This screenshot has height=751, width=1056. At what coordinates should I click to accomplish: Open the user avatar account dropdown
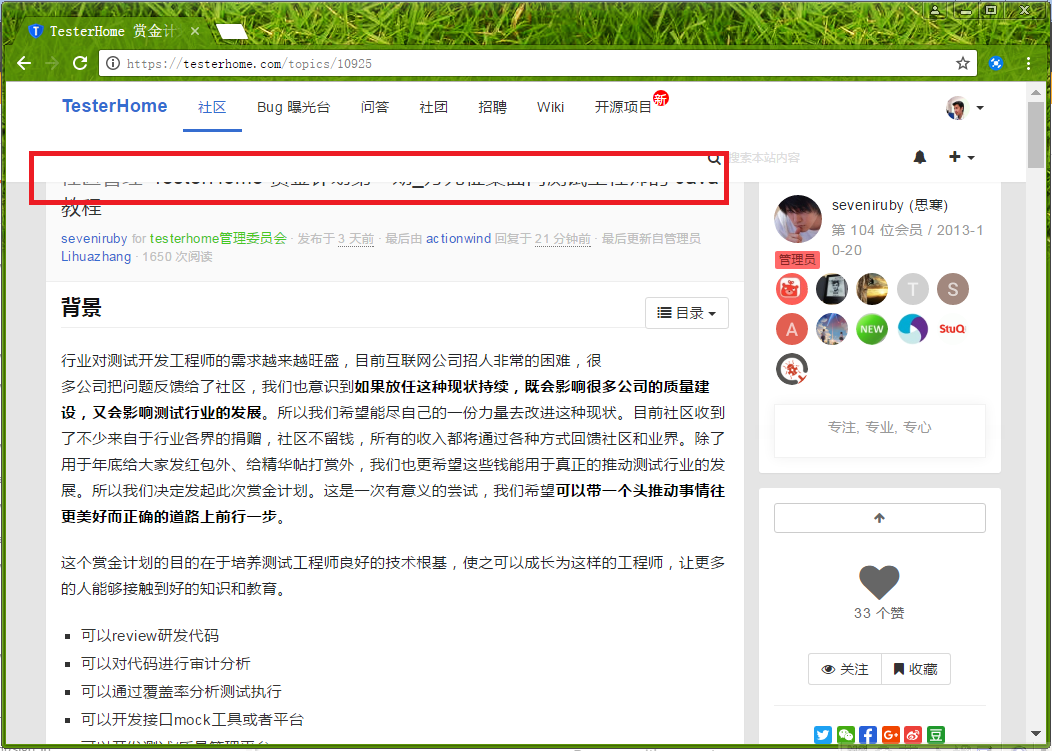[x=964, y=108]
